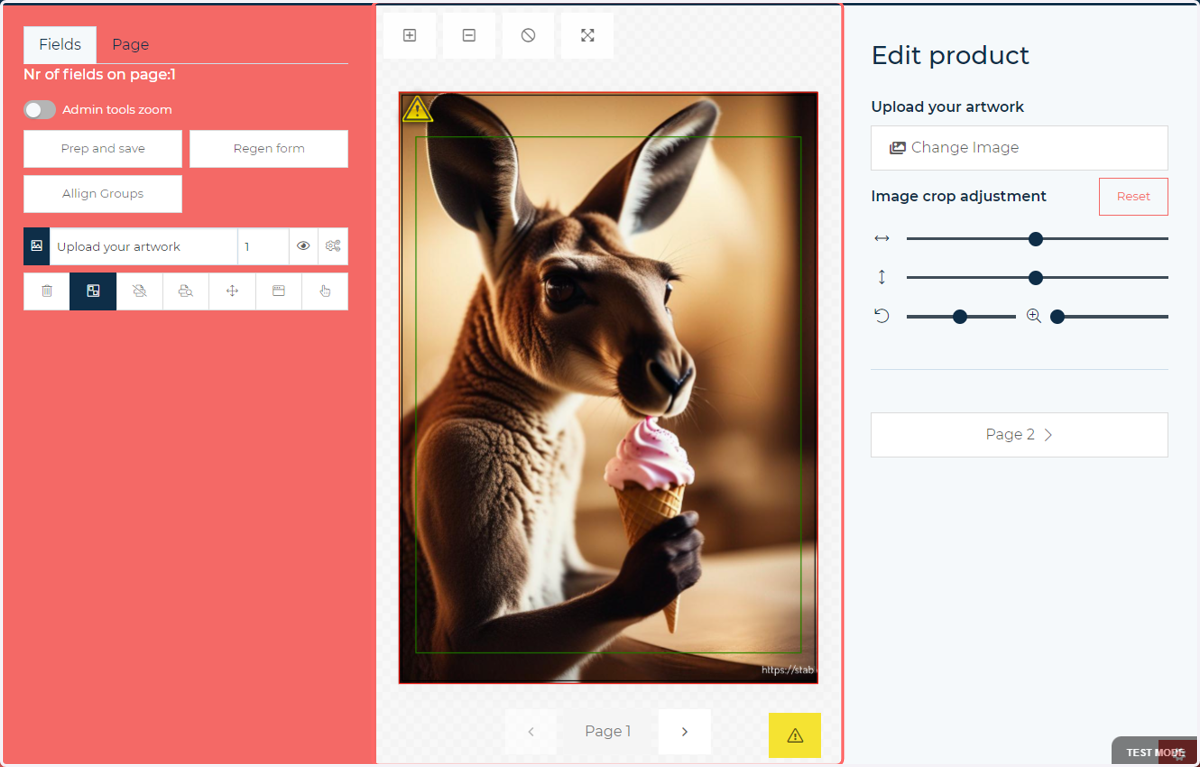The image size is (1200, 767).
Task: Open field settings gears icon
Action: point(333,246)
